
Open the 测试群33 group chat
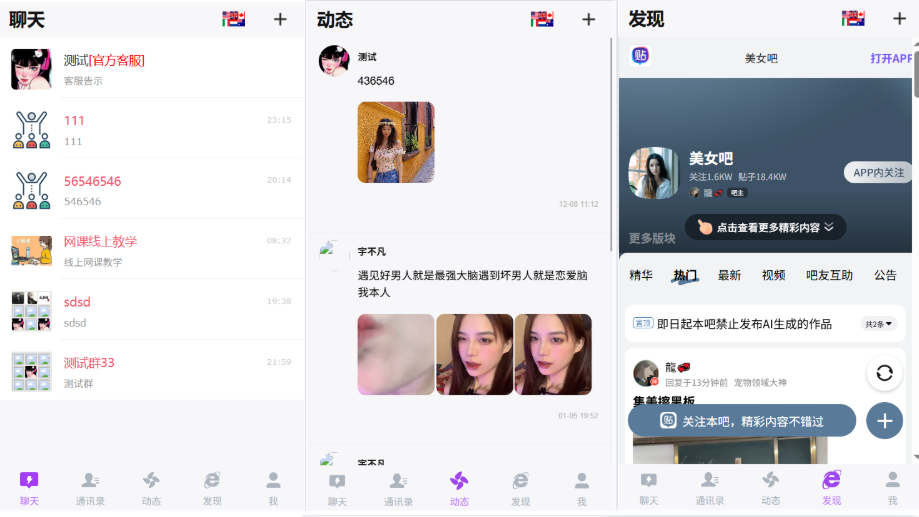point(152,372)
